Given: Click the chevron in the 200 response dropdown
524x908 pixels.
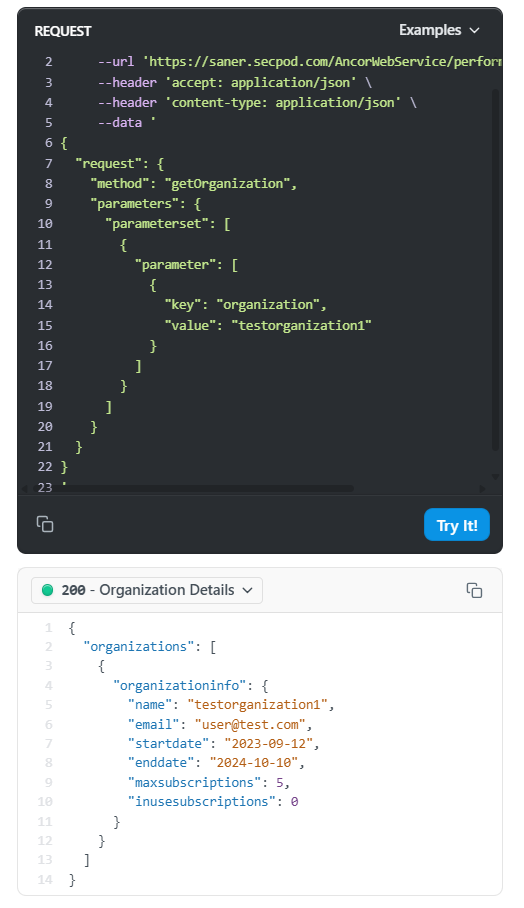Looking at the screenshot, I should click(x=248, y=590).
